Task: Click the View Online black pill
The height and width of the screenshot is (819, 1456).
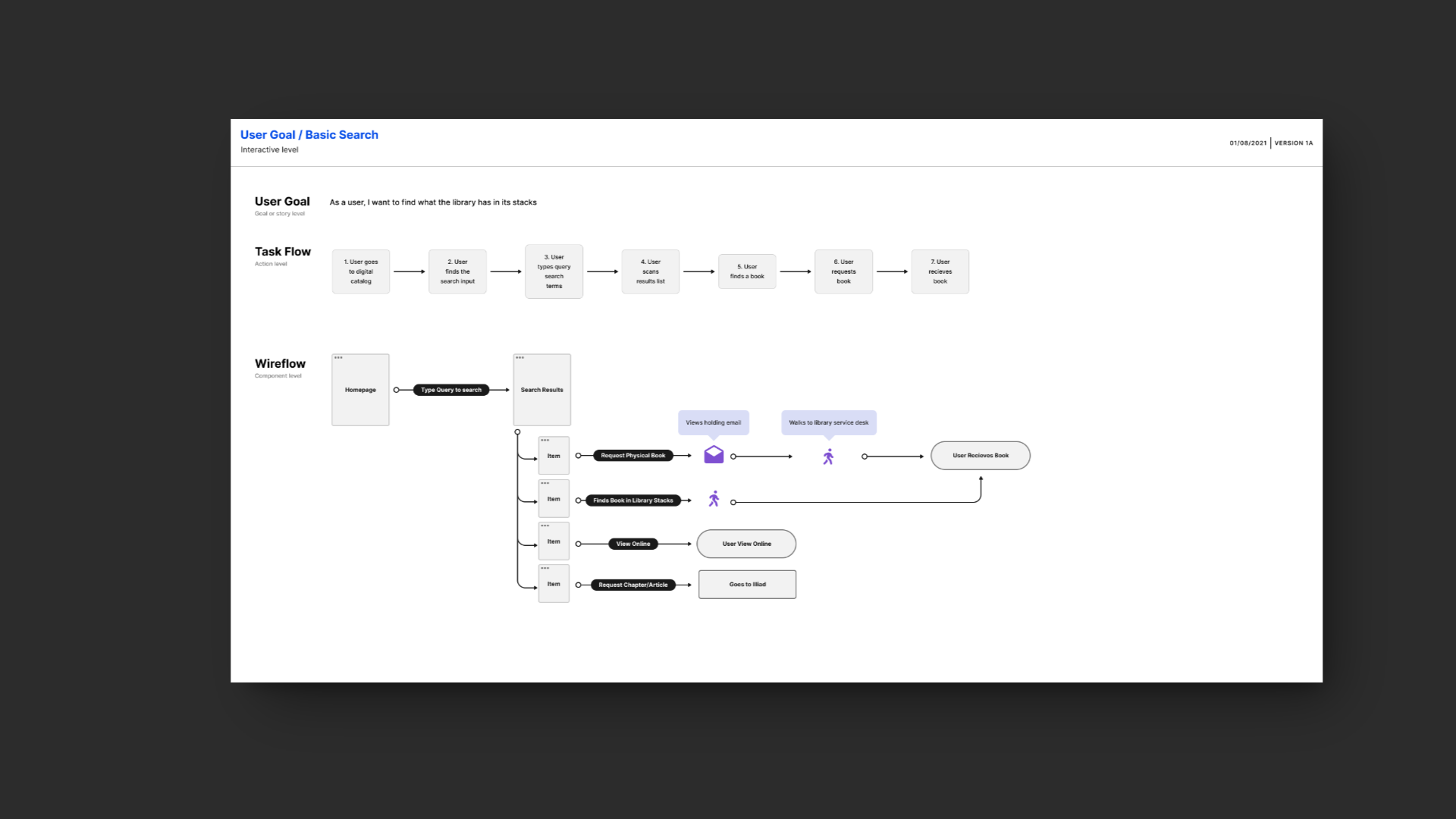Action: (x=632, y=544)
